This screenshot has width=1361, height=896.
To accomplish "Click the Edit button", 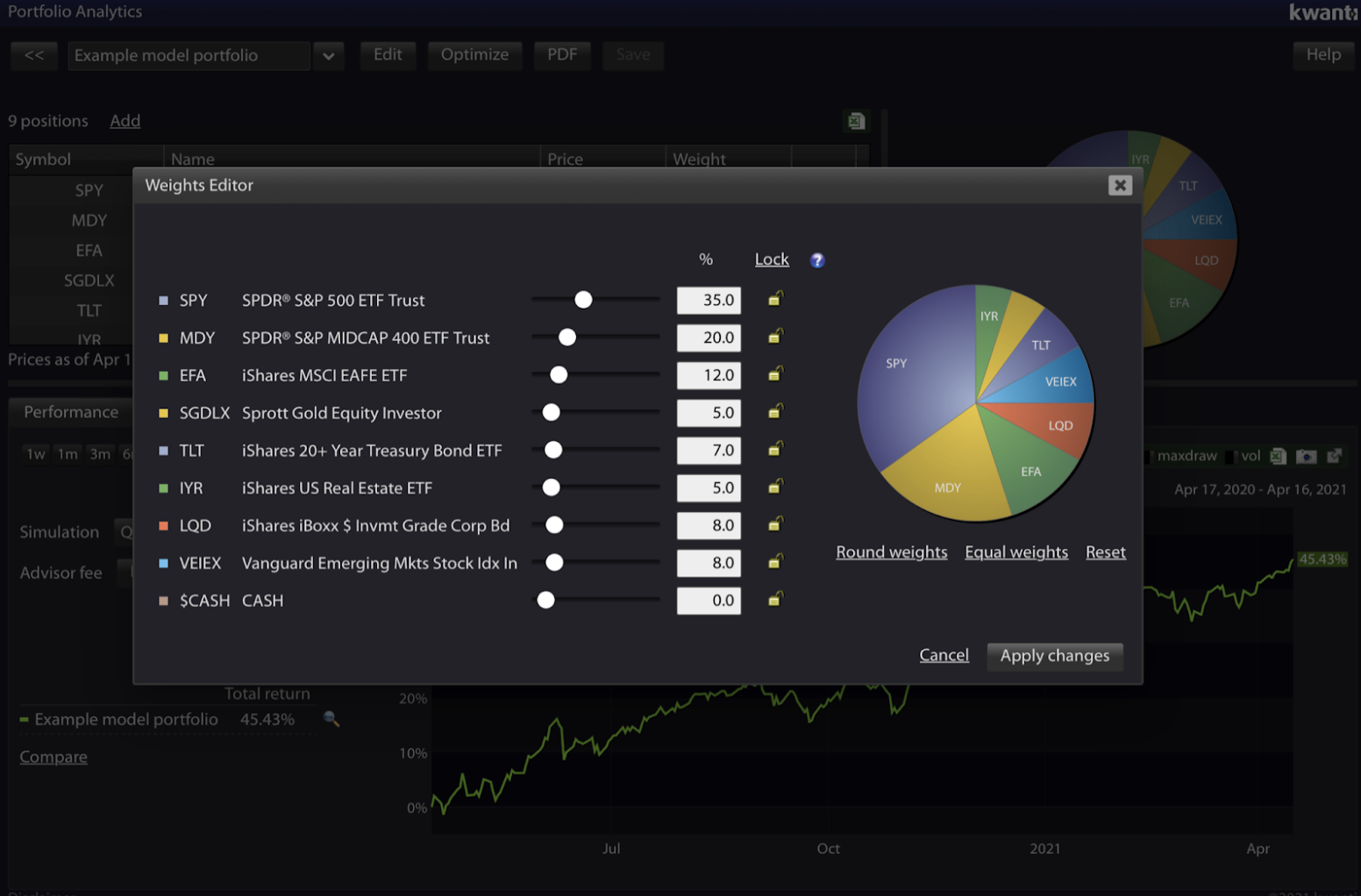I will point(388,55).
